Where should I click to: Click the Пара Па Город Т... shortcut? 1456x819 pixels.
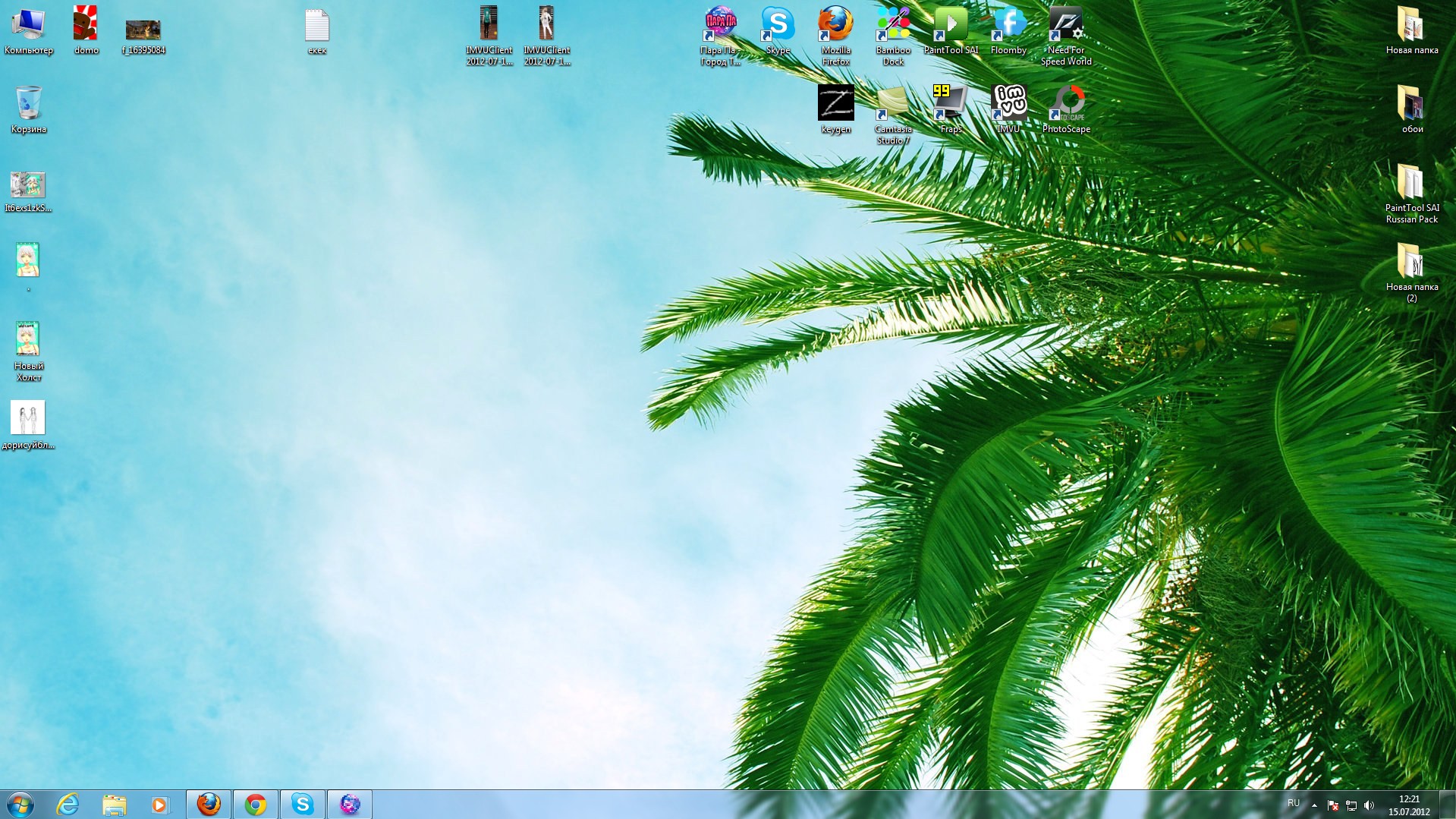[720, 36]
